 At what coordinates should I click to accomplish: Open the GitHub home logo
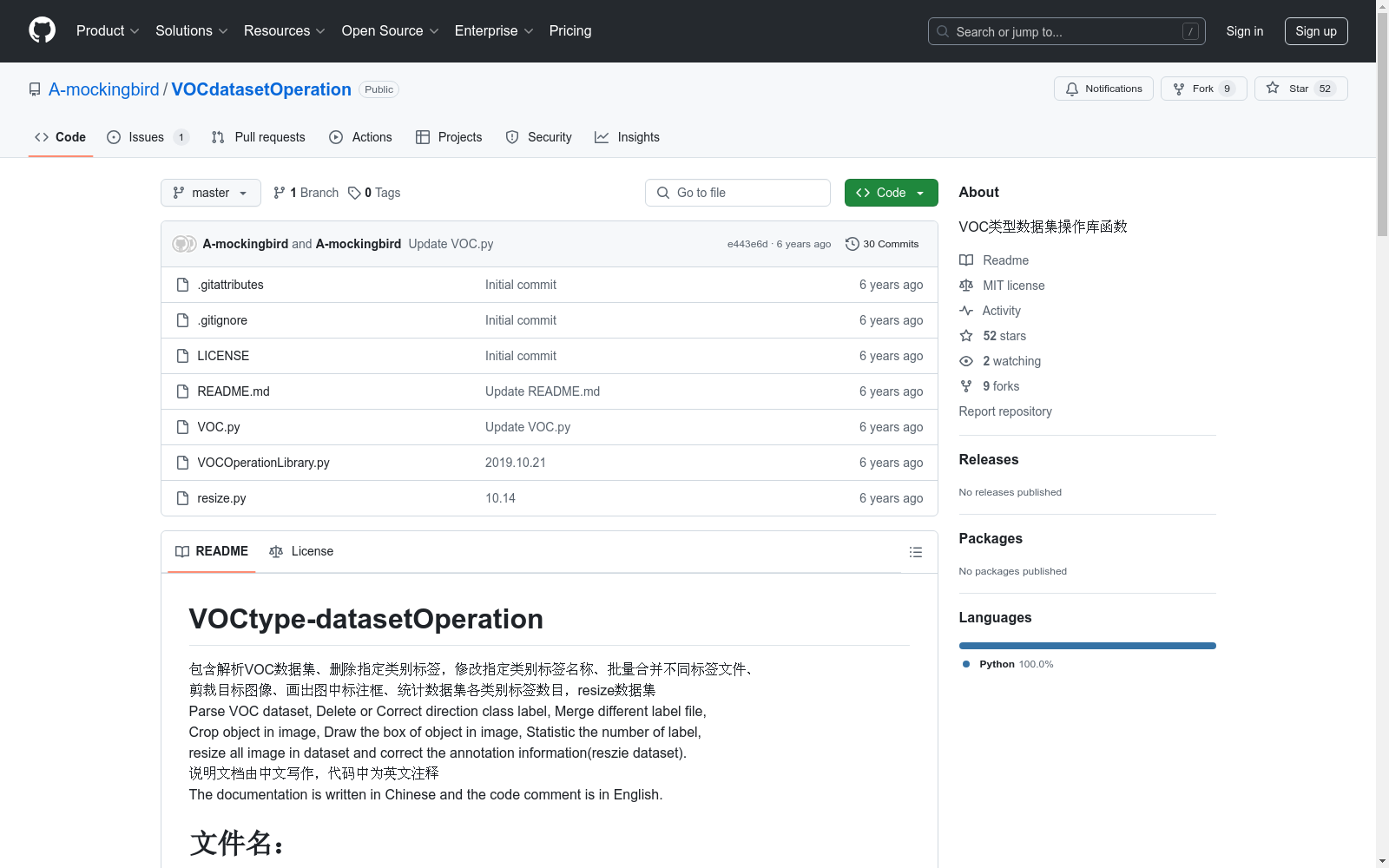click(42, 30)
